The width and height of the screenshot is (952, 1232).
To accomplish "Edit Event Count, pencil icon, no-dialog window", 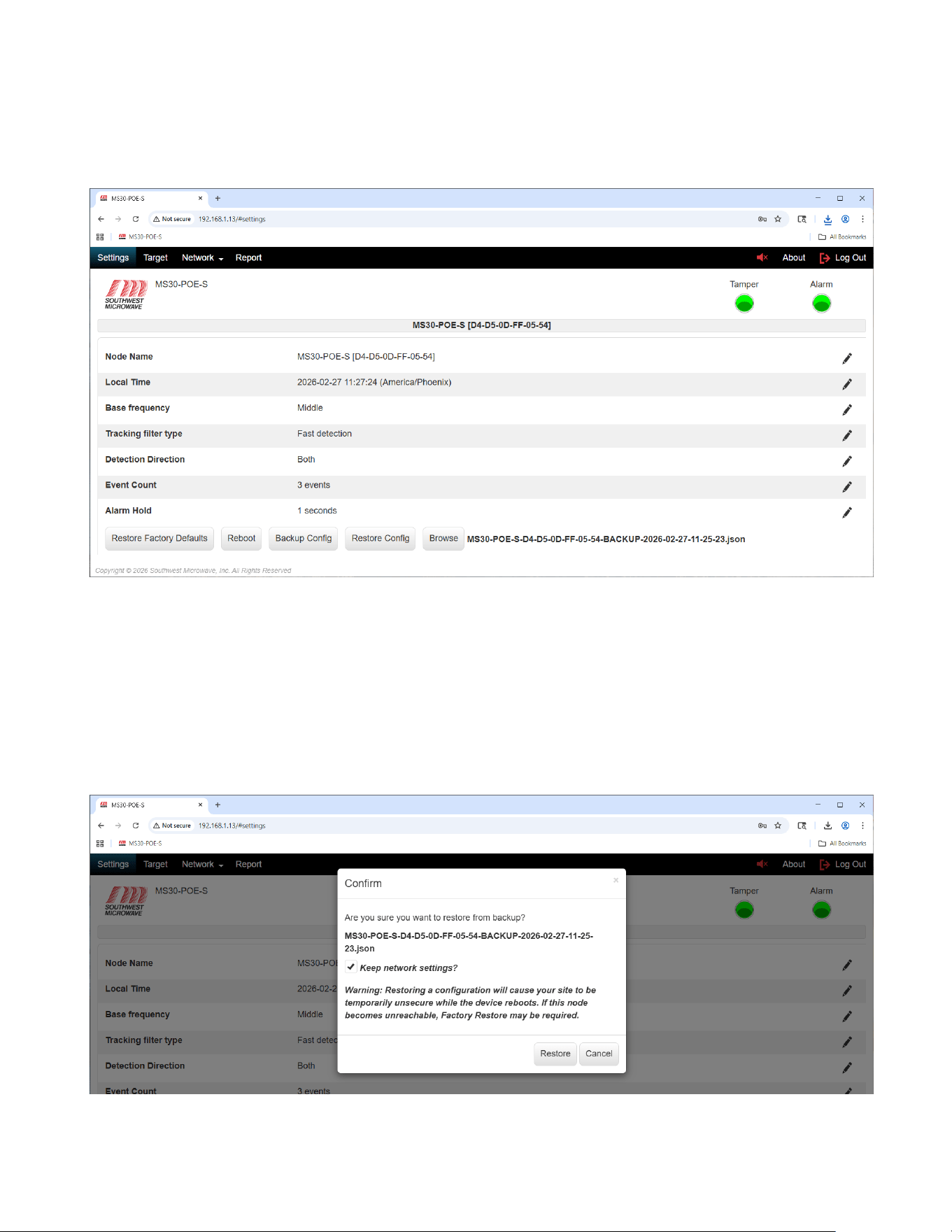I will 846,487.
